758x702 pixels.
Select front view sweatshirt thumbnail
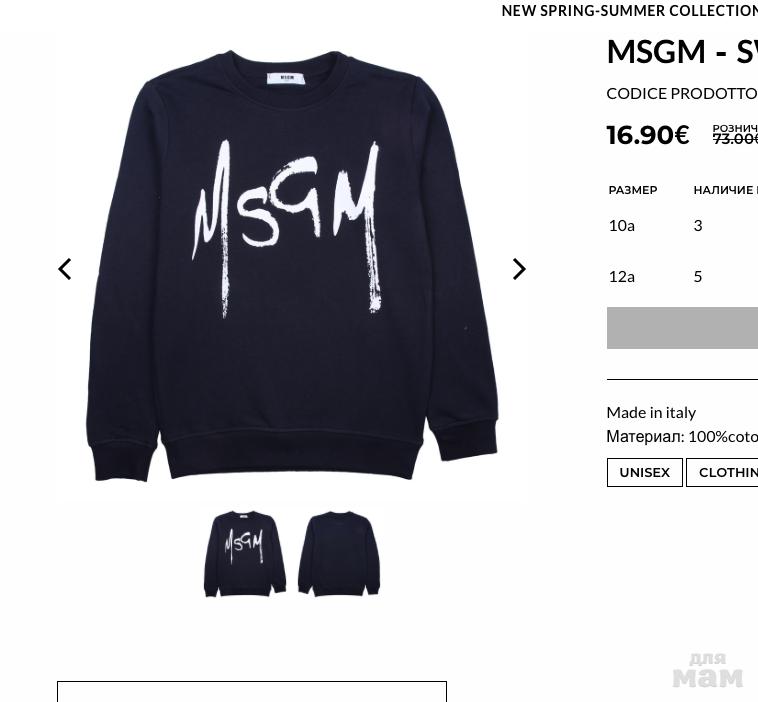click(x=245, y=554)
